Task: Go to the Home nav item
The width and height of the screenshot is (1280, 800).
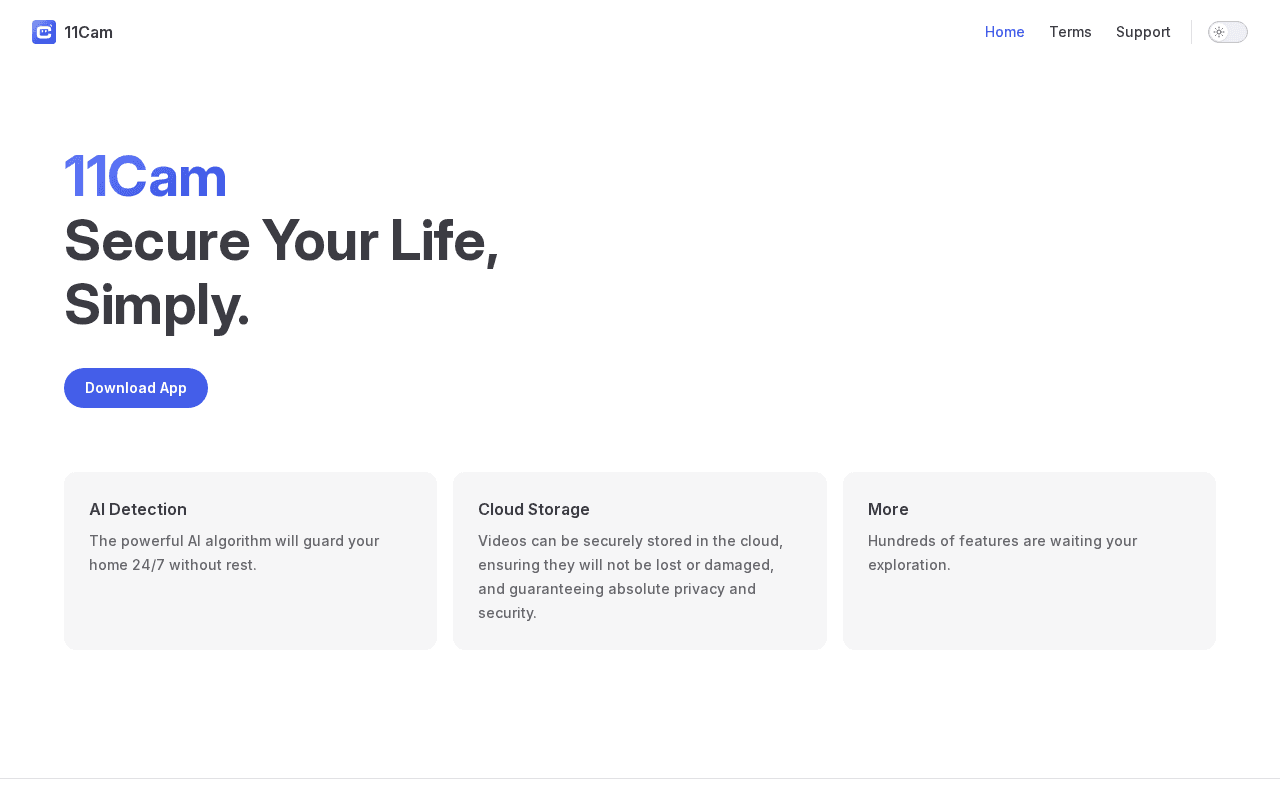Action: 1004,32
